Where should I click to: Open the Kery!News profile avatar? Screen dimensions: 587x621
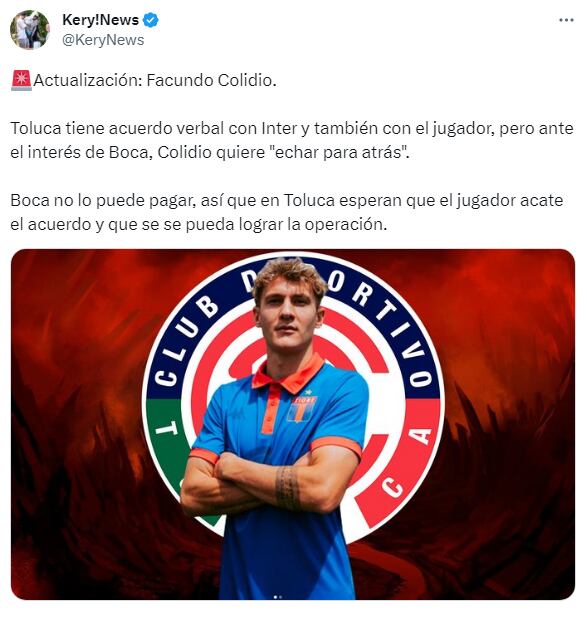point(30,30)
